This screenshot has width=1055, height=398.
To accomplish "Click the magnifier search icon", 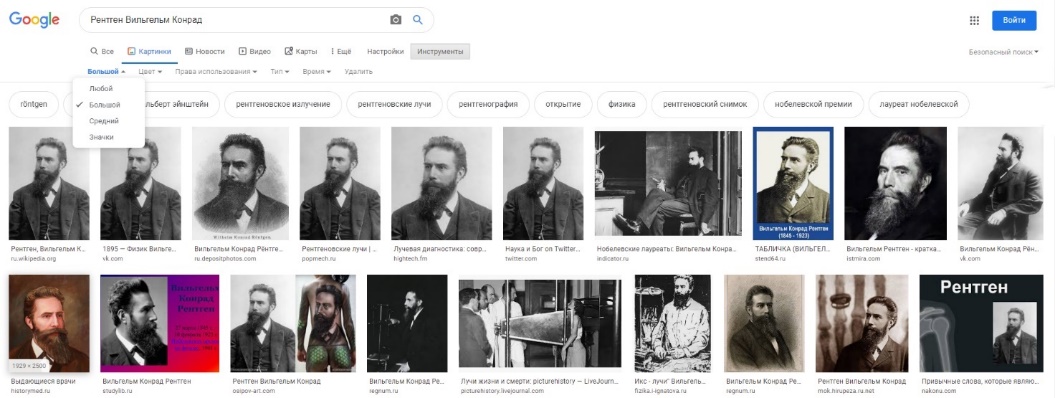I will [x=418, y=20].
